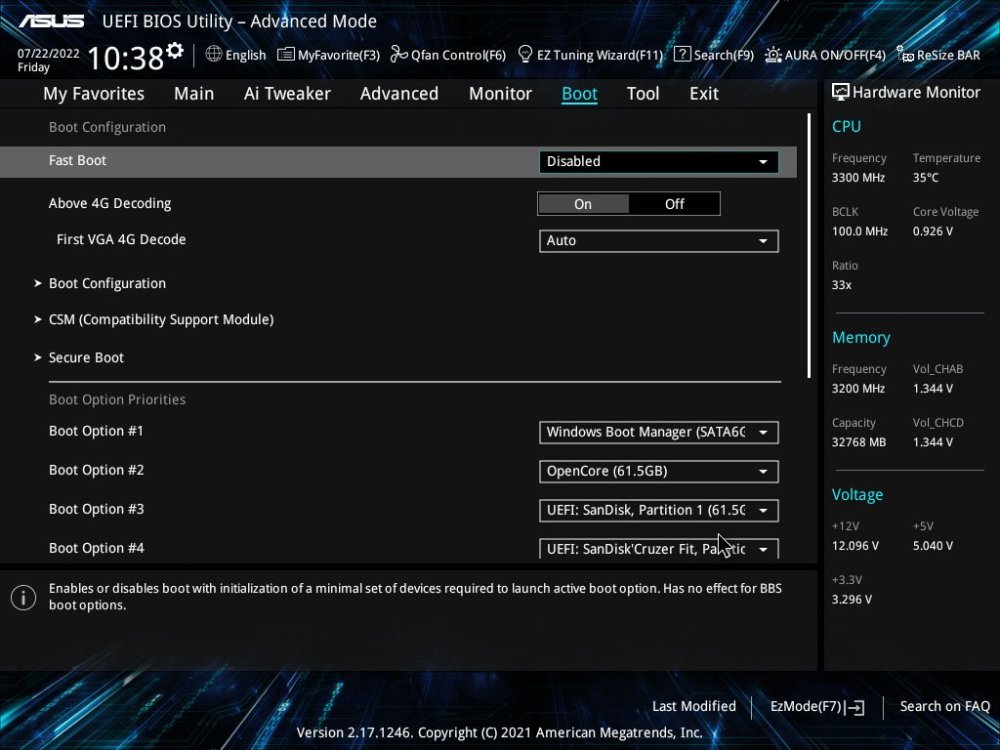Click the ReSize BAR label
1000x750 pixels.
948,55
